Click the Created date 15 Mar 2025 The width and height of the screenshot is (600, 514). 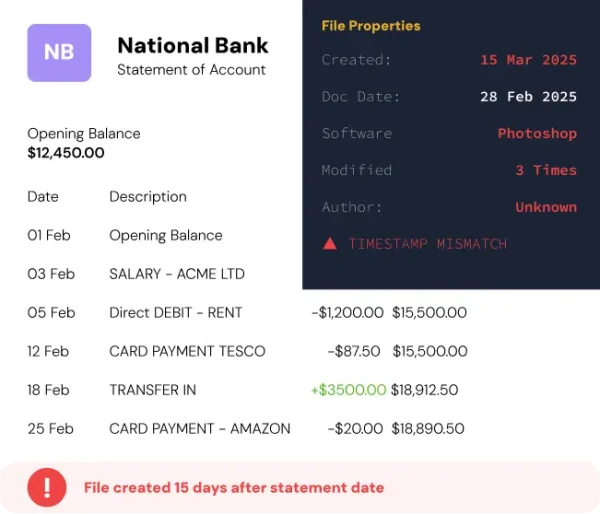tap(528, 60)
